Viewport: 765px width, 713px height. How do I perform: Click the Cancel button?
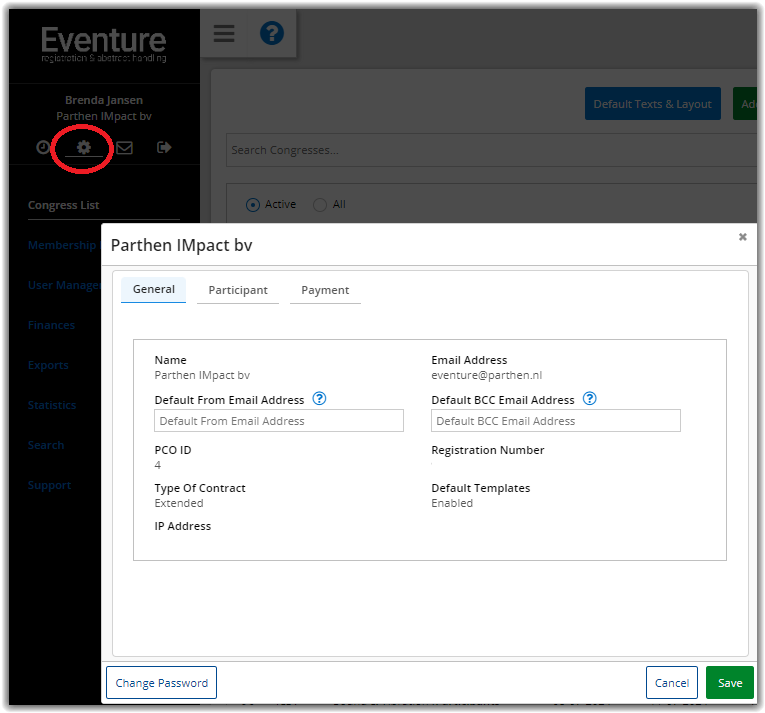(672, 683)
